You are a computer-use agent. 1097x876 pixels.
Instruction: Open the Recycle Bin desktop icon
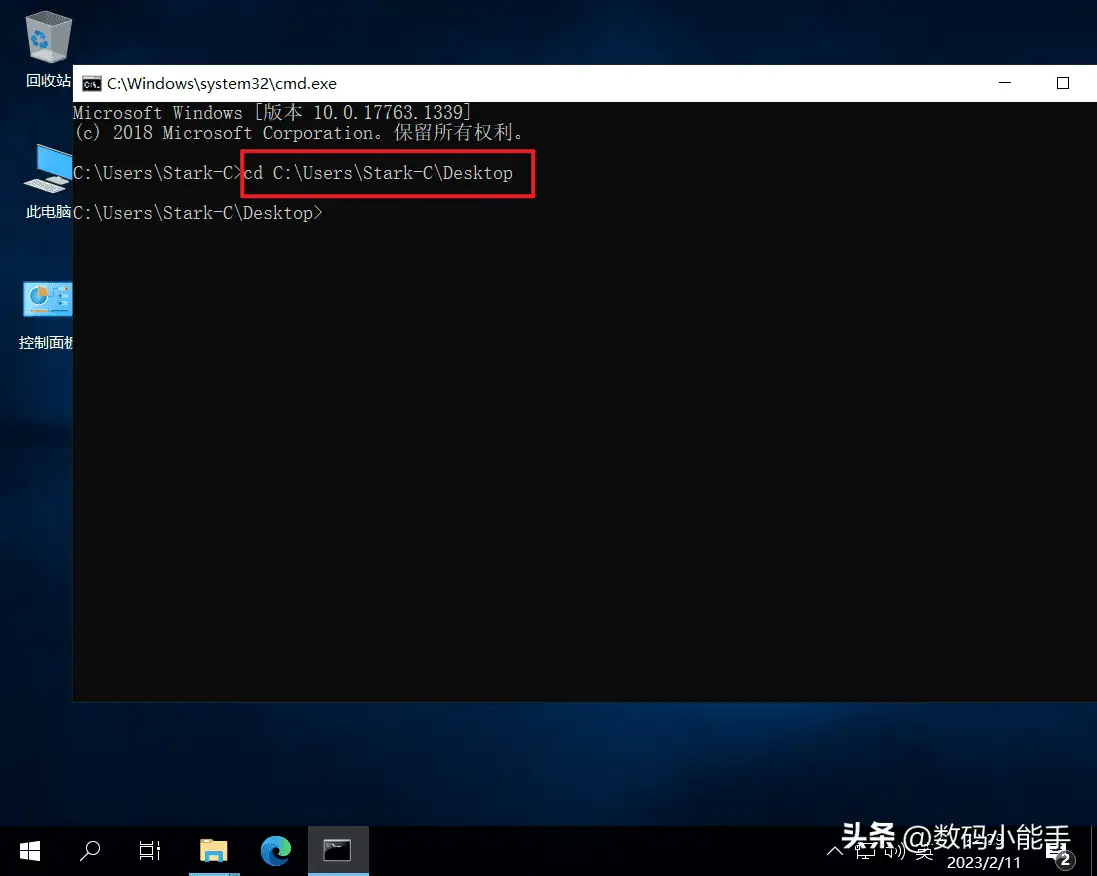[48, 49]
